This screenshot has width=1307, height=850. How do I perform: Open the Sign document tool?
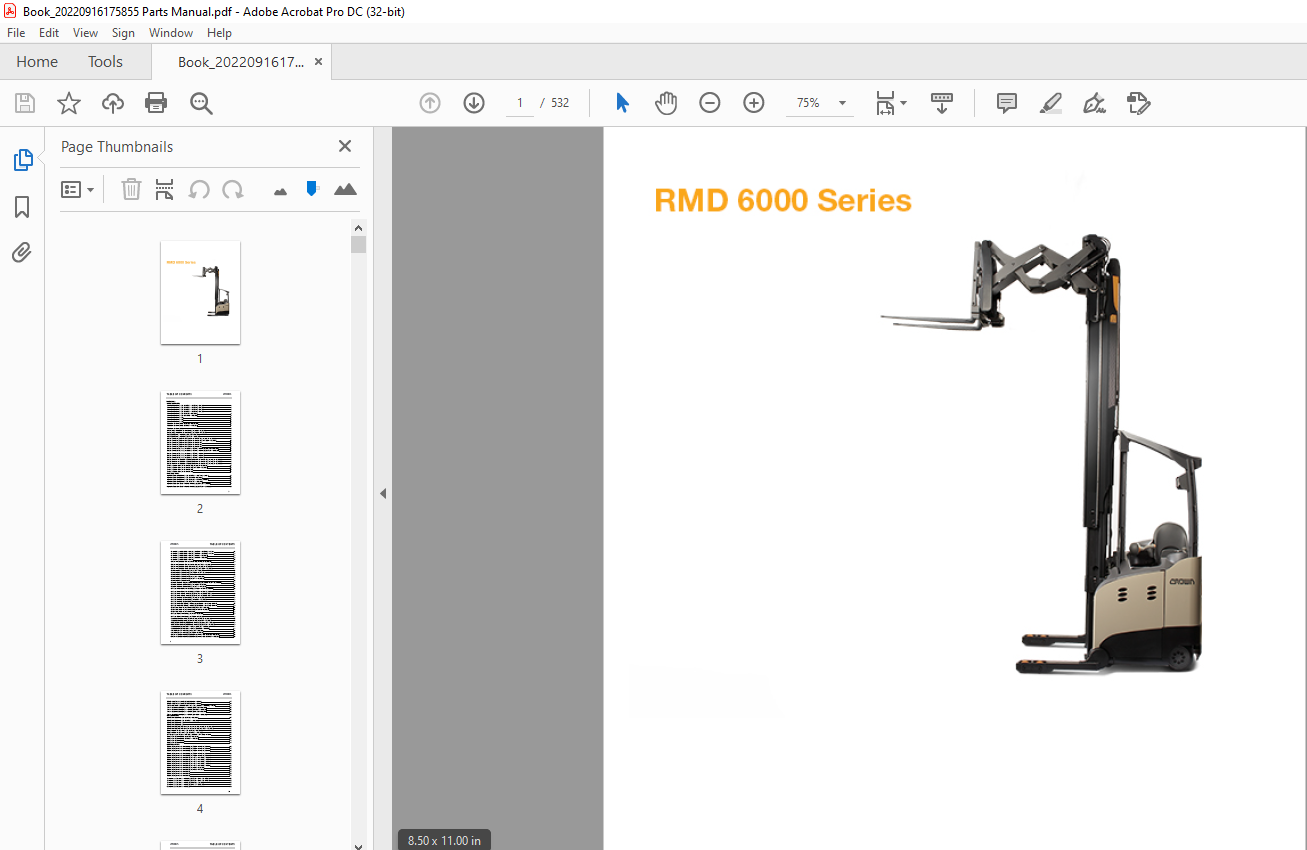[x=1094, y=103]
